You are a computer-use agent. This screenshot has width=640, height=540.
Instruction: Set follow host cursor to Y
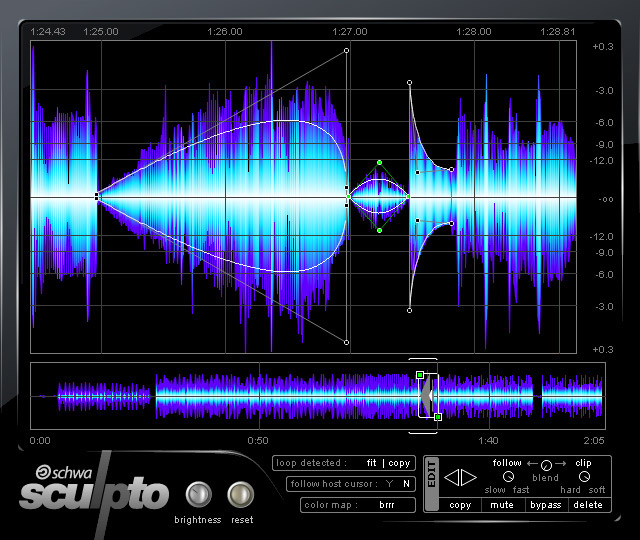point(389,484)
